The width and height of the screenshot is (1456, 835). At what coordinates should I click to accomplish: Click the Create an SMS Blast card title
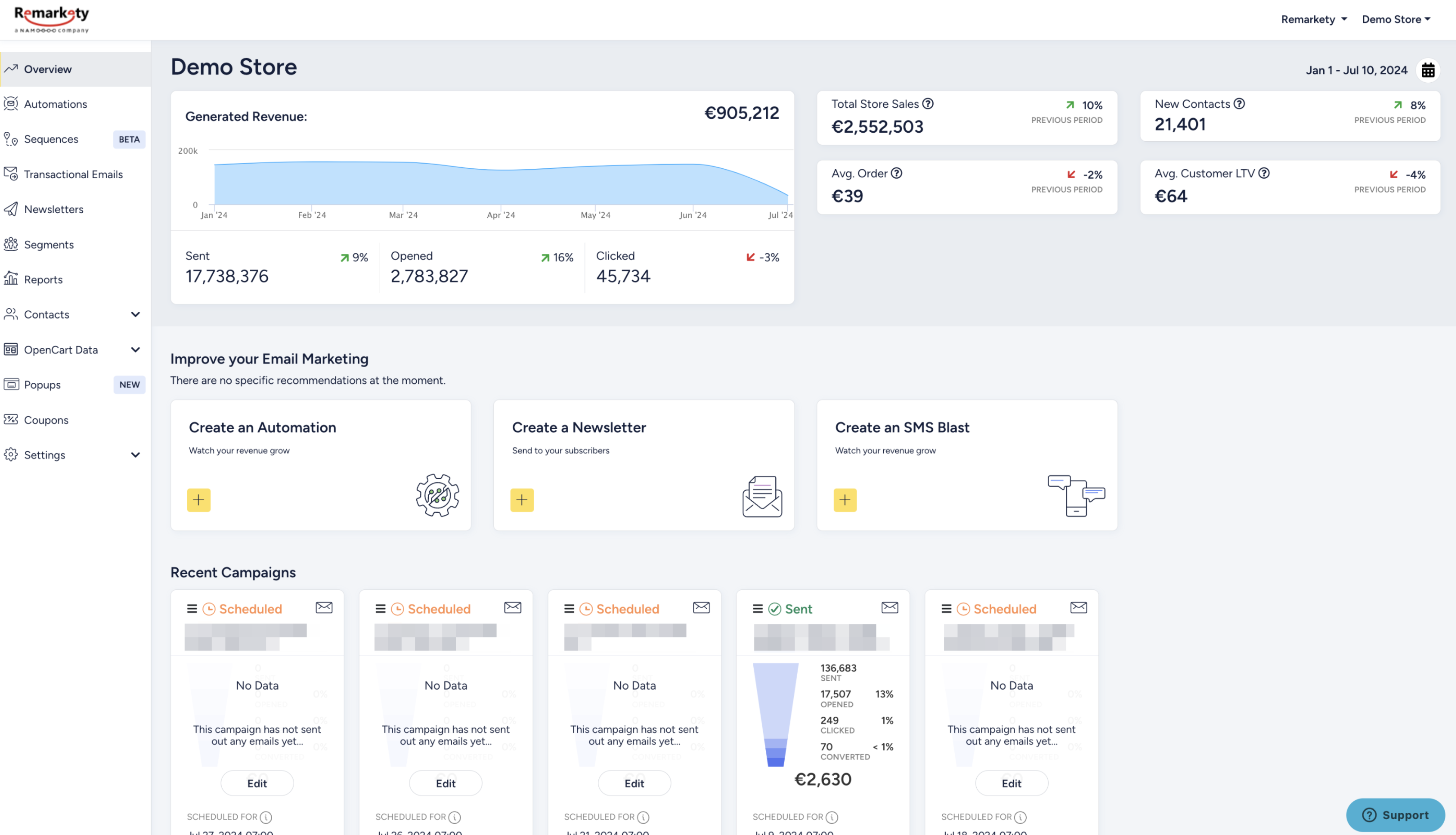tap(902, 428)
